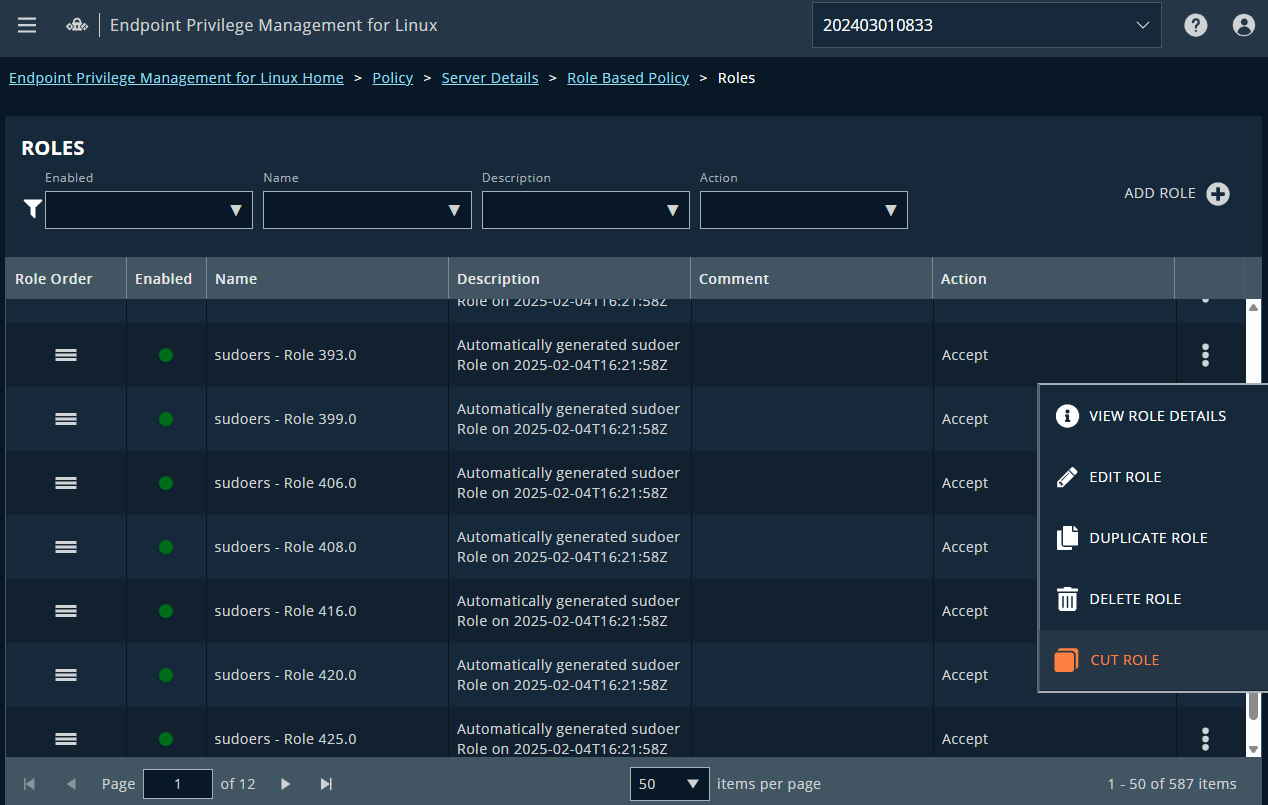Open the Policy breadcrumb link
The height and width of the screenshot is (805, 1268).
tap(393, 78)
